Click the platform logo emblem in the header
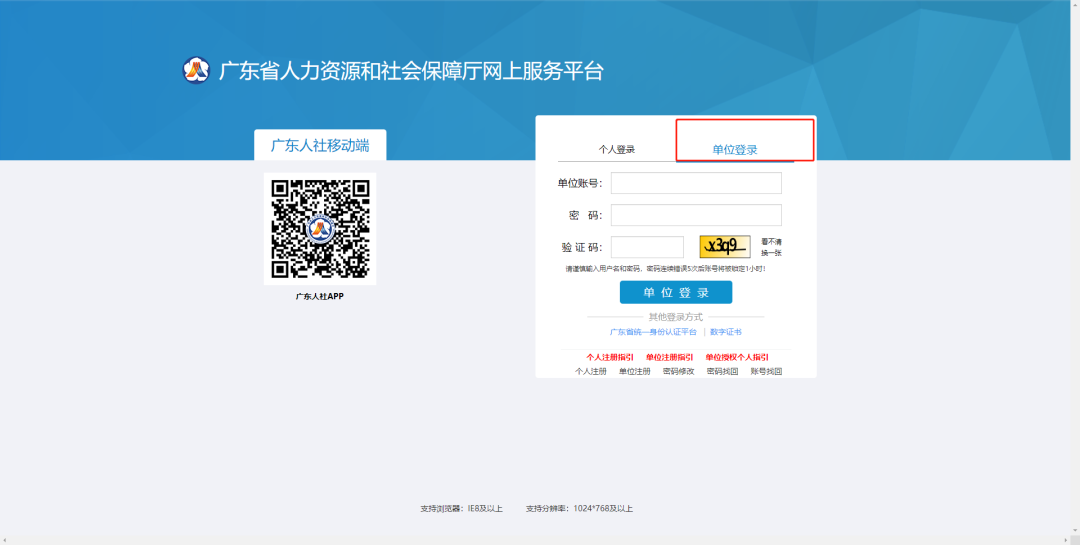Image resolution: width=1080 pixels, height=545 pixels. pyautogui.click(x=196, y=71)
